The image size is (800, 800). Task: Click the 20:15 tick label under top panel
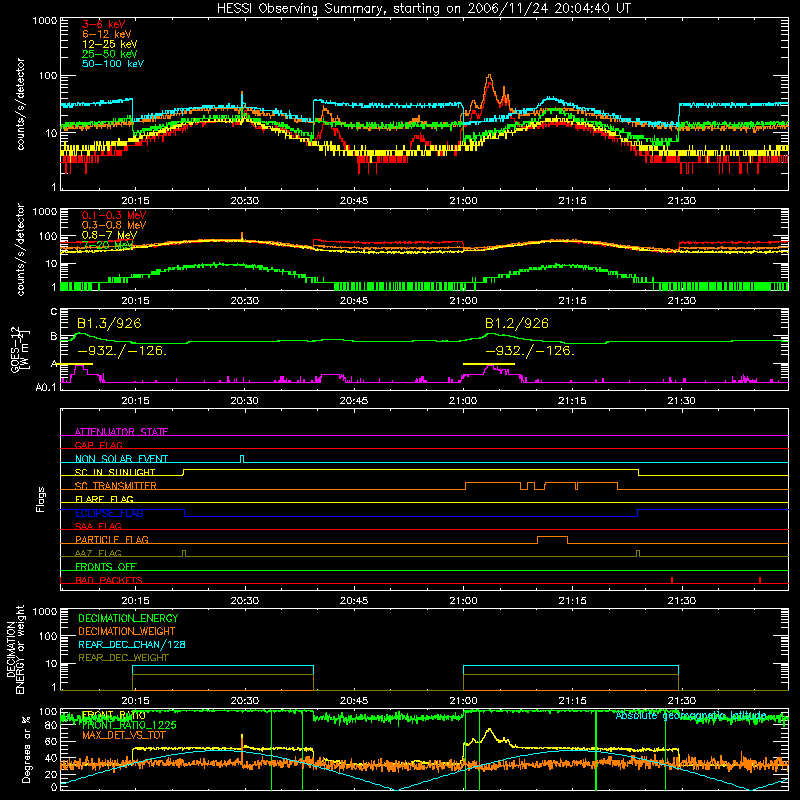(x=135, y=201)
